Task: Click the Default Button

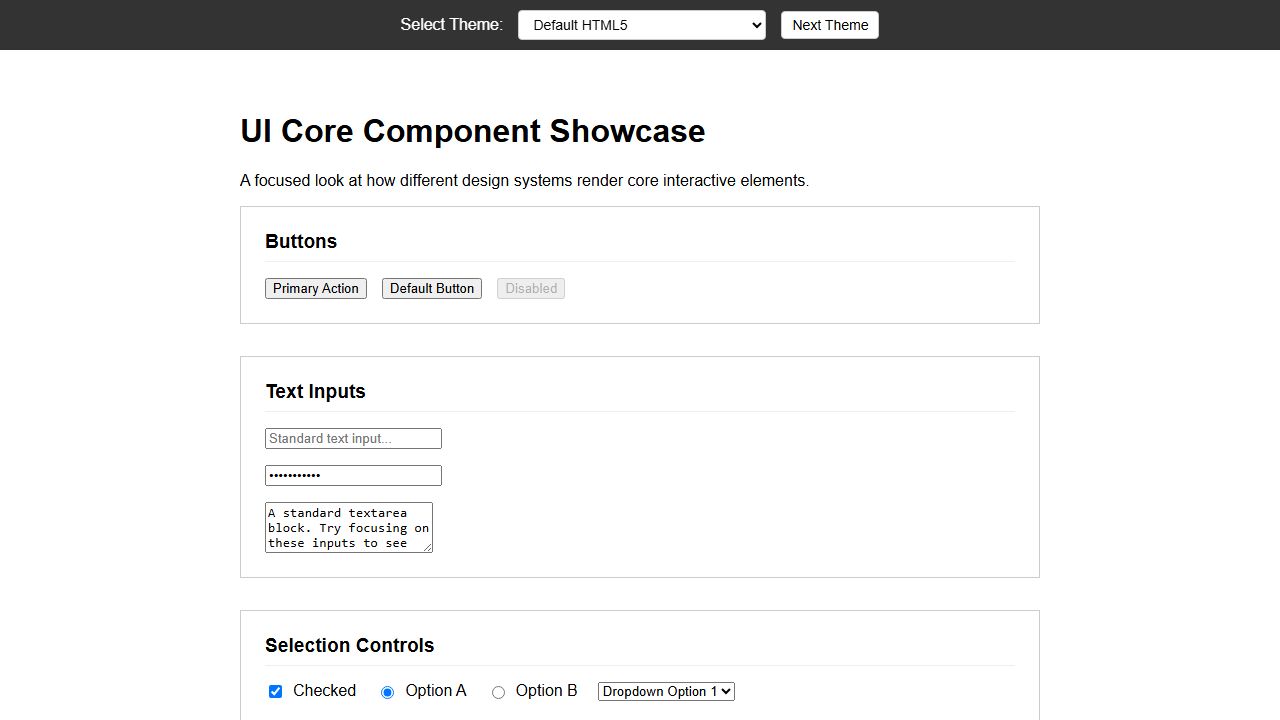Action: click(432, 288)
